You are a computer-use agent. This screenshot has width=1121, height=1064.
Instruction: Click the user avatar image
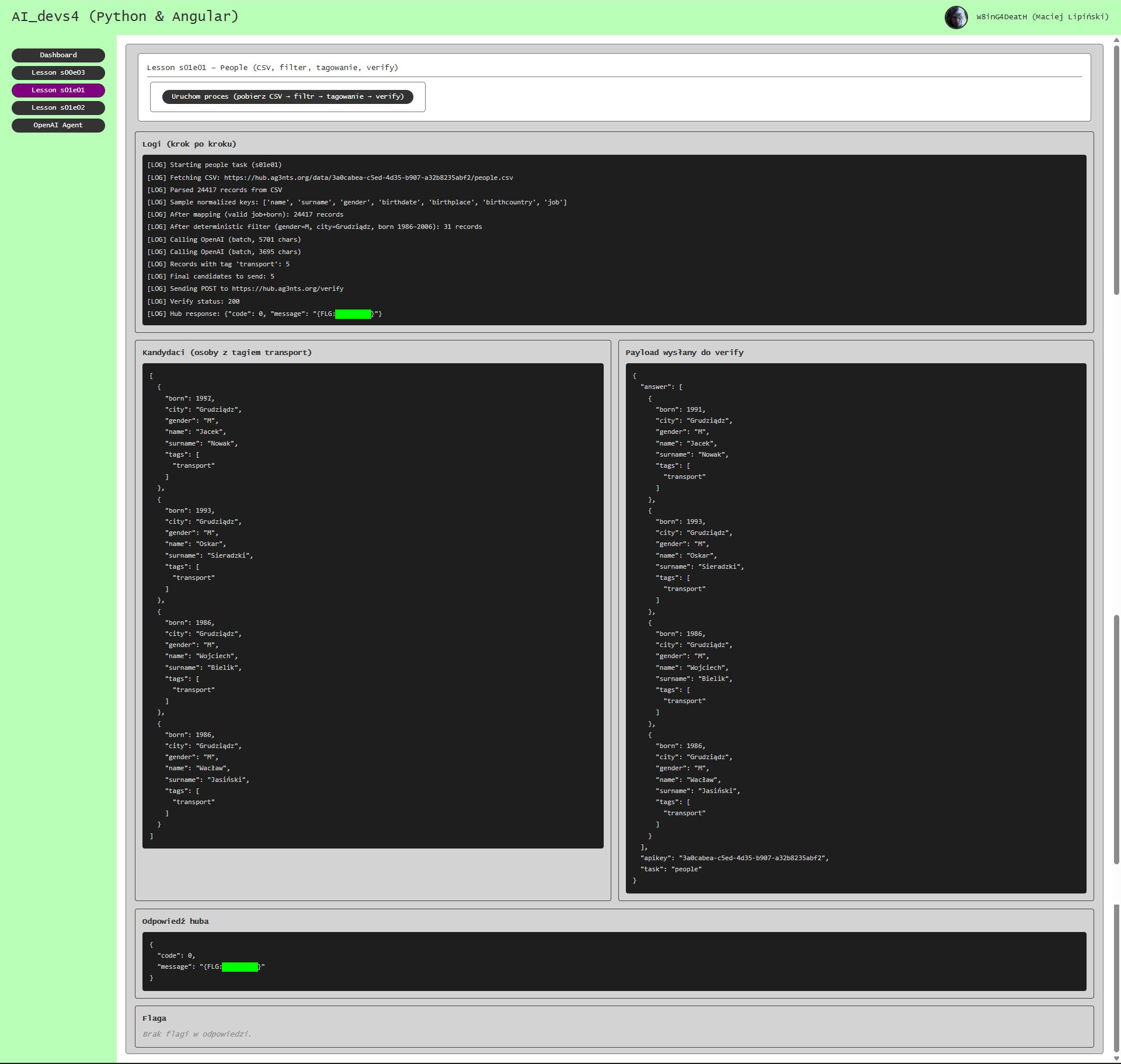tap(956, 17)
